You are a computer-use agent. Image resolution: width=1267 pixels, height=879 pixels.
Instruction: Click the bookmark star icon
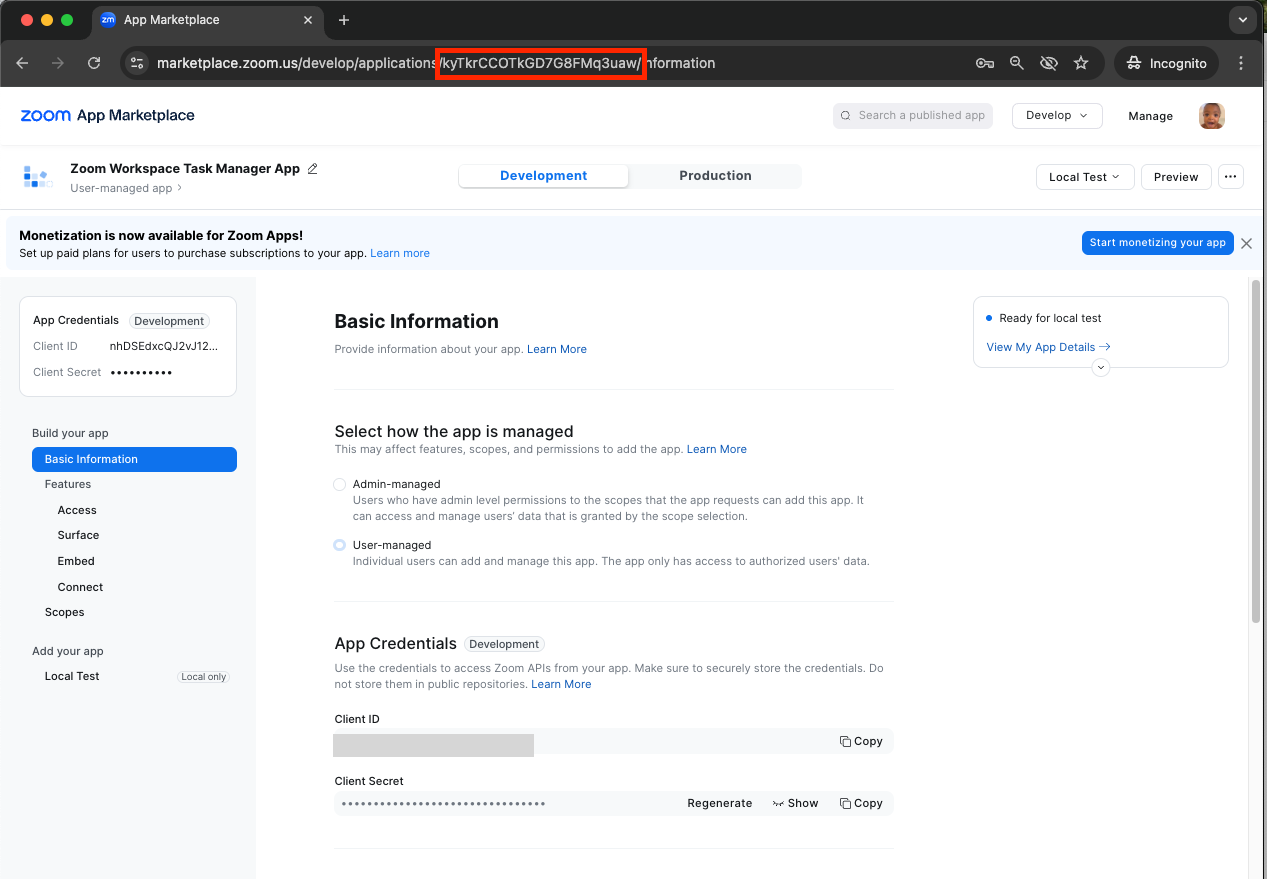(x=1080, y=62)
